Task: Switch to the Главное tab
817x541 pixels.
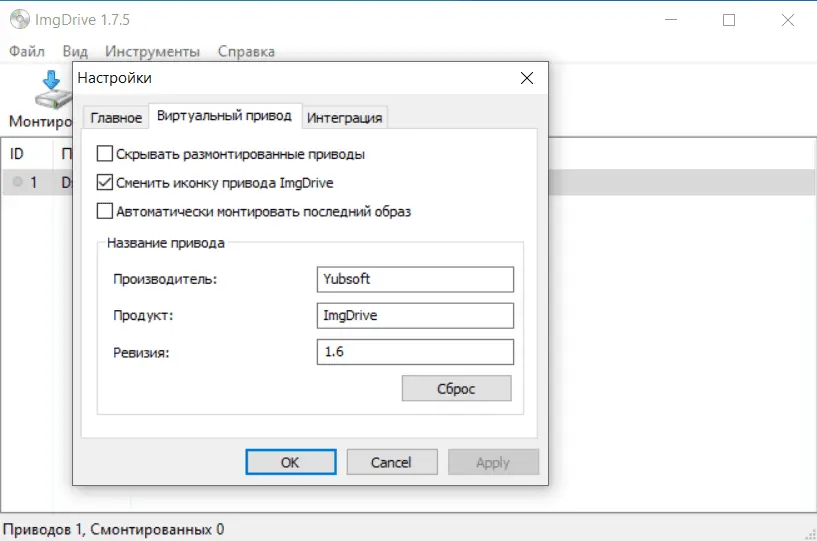Action: pos(116,118)
